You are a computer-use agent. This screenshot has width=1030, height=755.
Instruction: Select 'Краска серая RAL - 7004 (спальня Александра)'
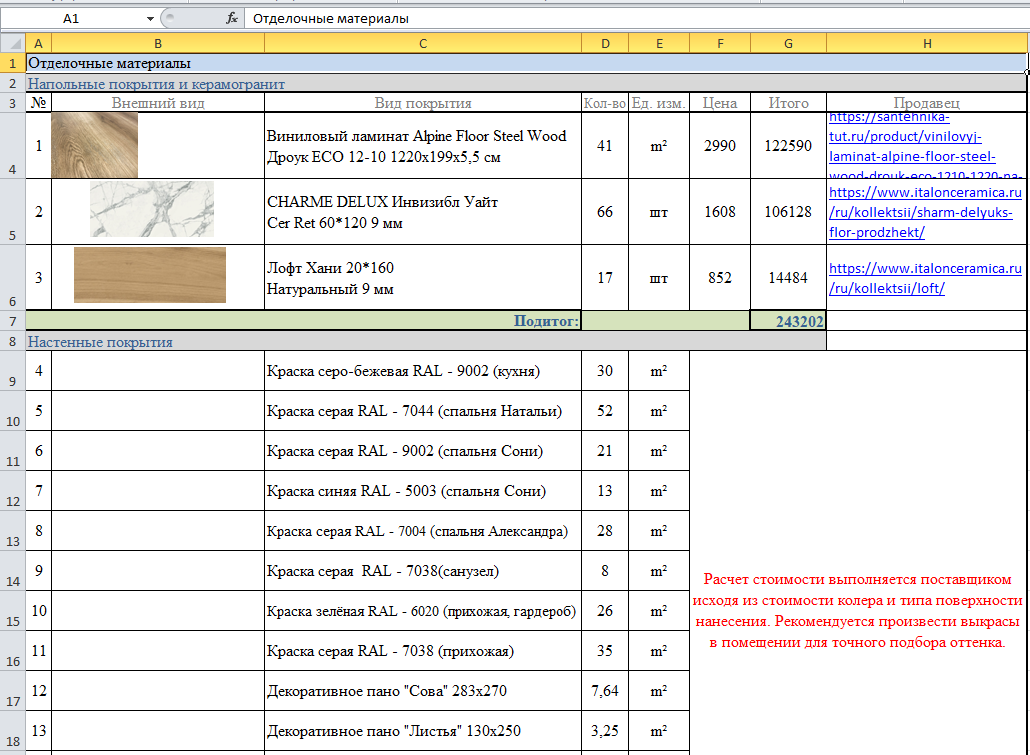click(423, 532)
